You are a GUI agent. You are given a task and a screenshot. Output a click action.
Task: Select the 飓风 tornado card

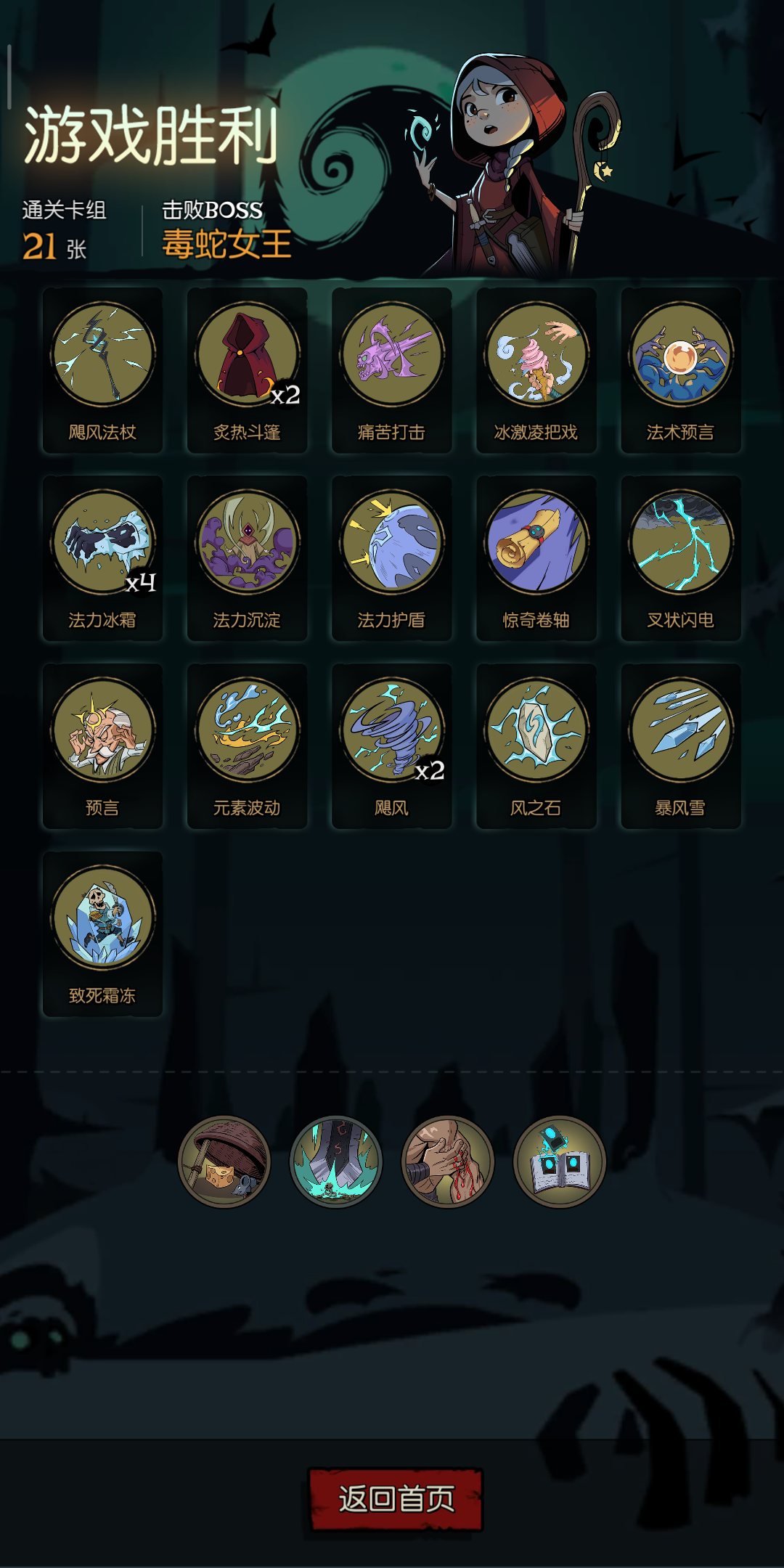click(391, 746)
